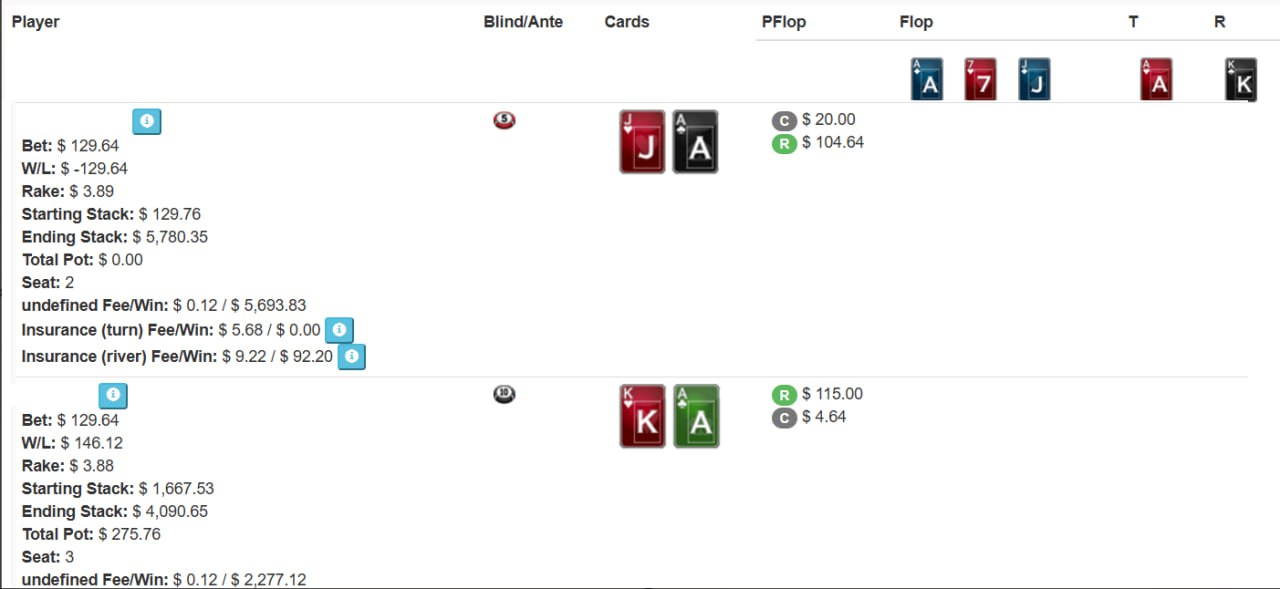The width and height of the screenshot is (1280, 589).
Task: Click the PFlop column header
Action: point(783,22)
